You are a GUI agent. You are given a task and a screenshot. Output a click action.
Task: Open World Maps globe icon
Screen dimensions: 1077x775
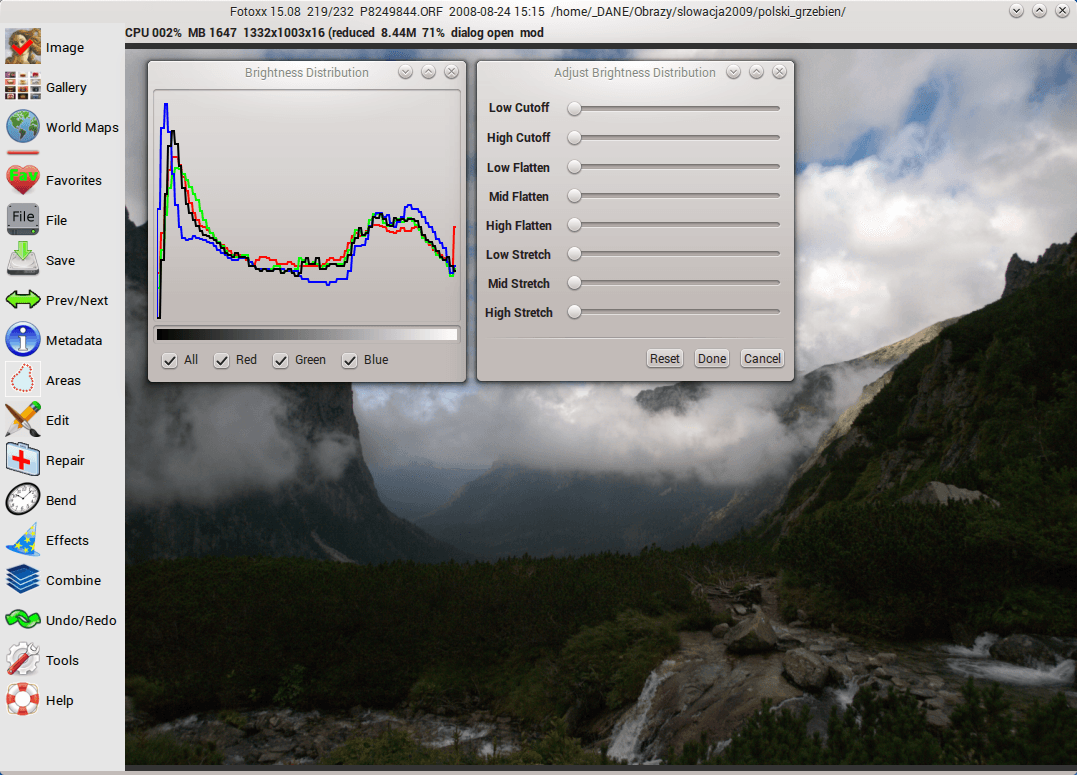click(x=23, y=126)
